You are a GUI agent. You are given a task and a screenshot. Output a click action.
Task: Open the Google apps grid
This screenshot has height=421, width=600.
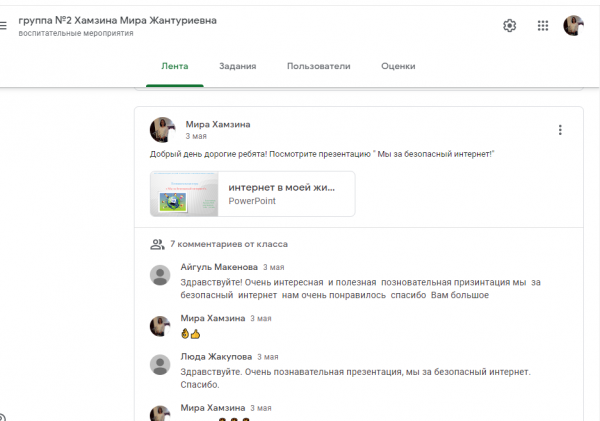click(543, 26)
